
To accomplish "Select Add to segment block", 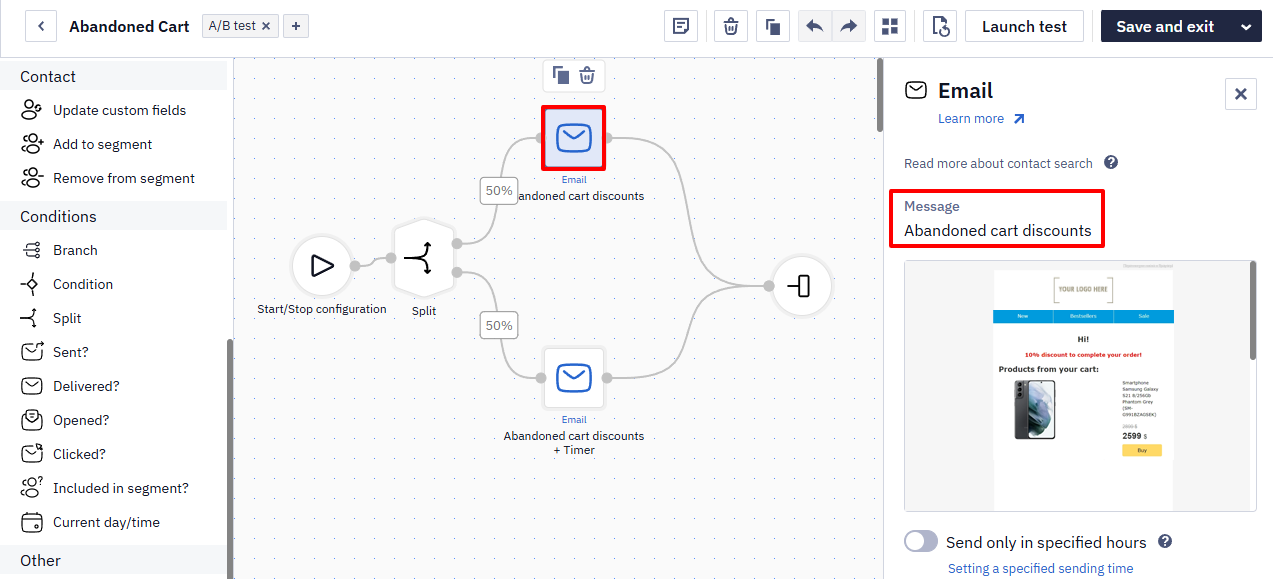I will point(102,144).
